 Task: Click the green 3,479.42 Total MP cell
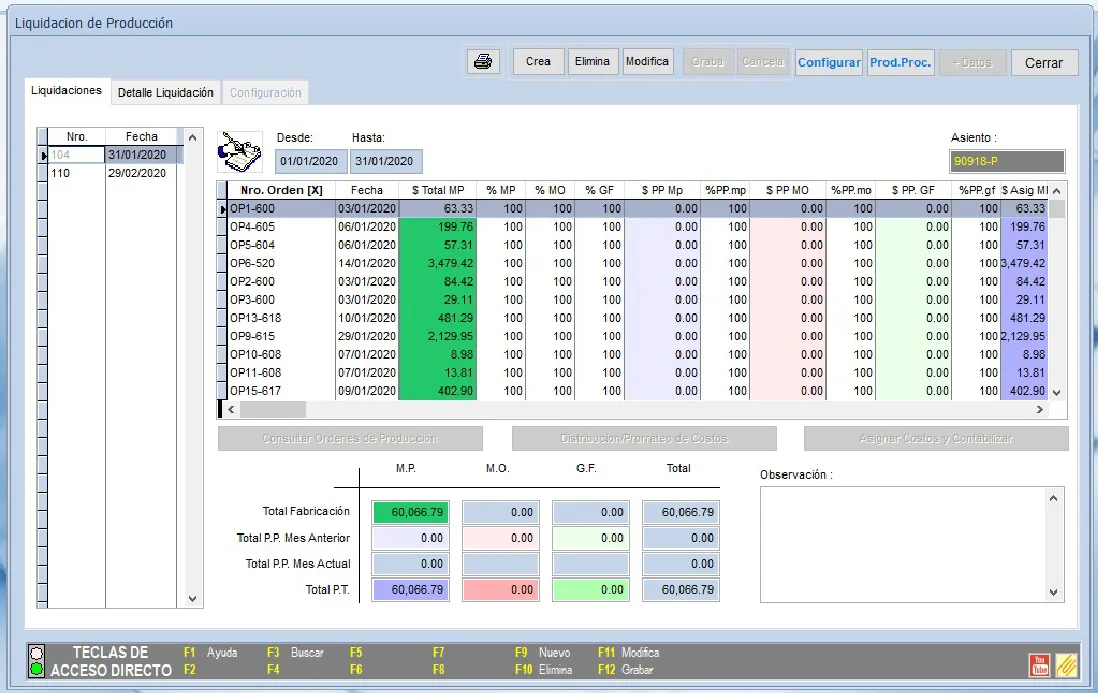coord(437,264)
